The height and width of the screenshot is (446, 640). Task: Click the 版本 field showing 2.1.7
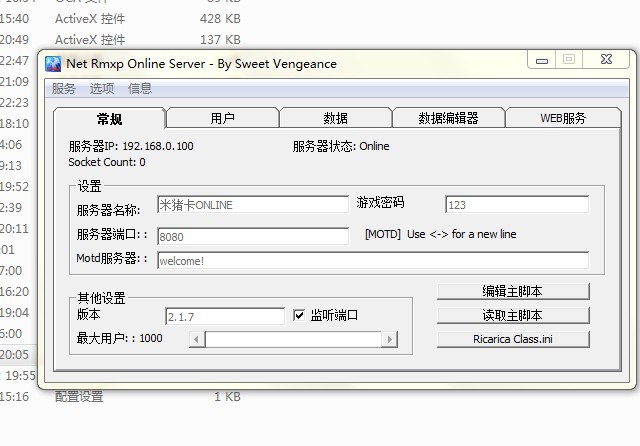tap(225, 317)
